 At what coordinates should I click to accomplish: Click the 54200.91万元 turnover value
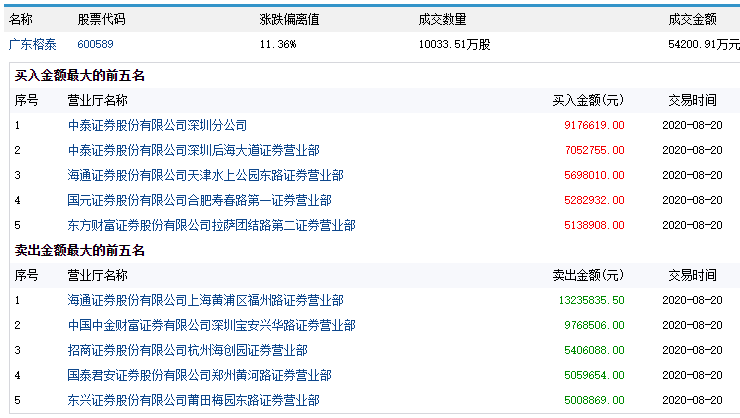tap(704, 44)
